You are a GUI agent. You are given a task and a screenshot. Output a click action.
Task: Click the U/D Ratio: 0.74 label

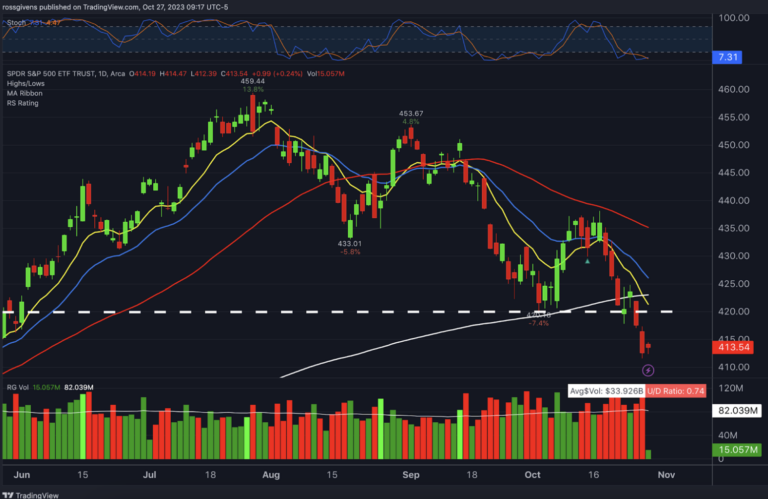(674, 391)
